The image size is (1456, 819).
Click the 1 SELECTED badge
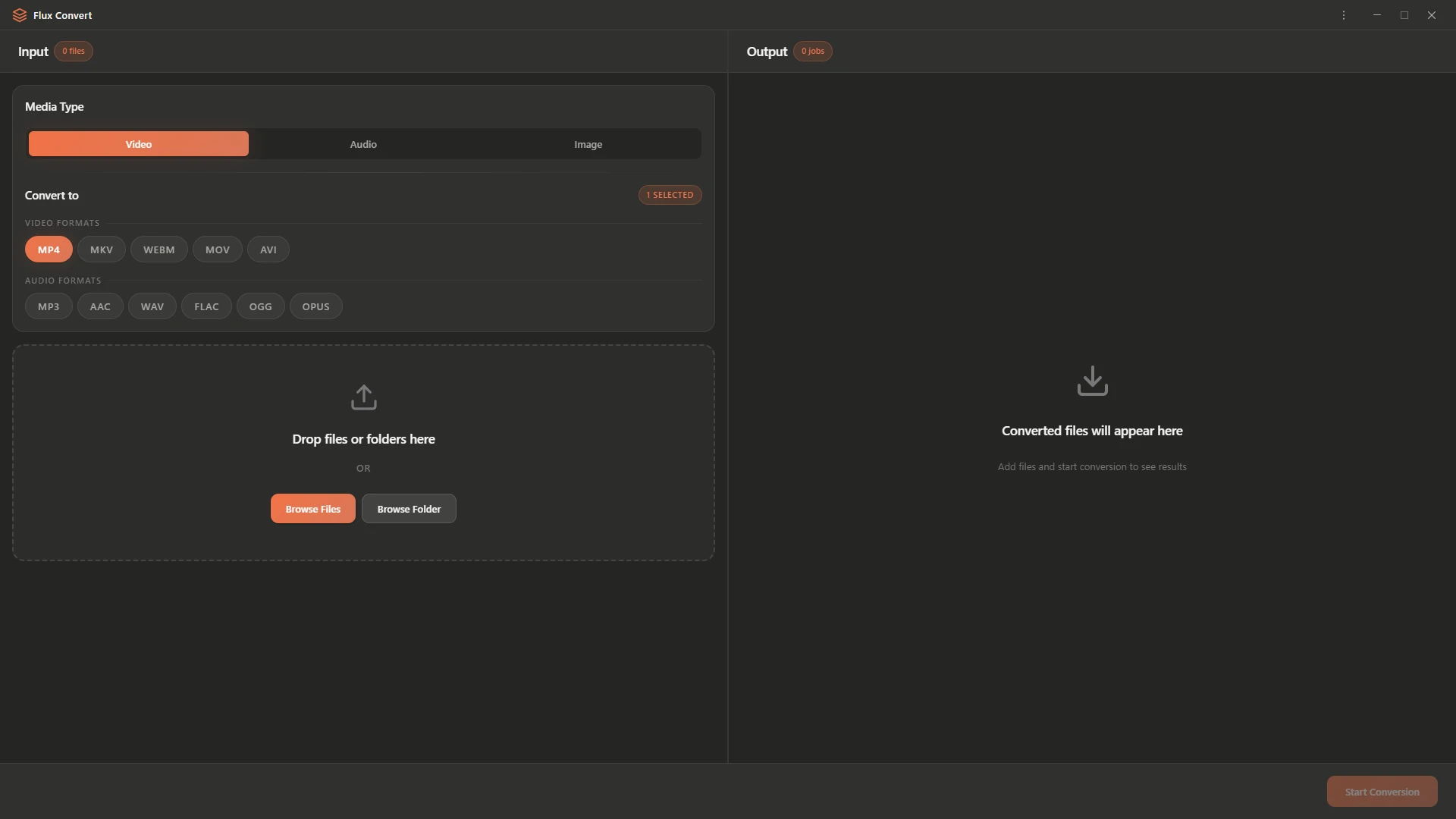click(670, 194)
